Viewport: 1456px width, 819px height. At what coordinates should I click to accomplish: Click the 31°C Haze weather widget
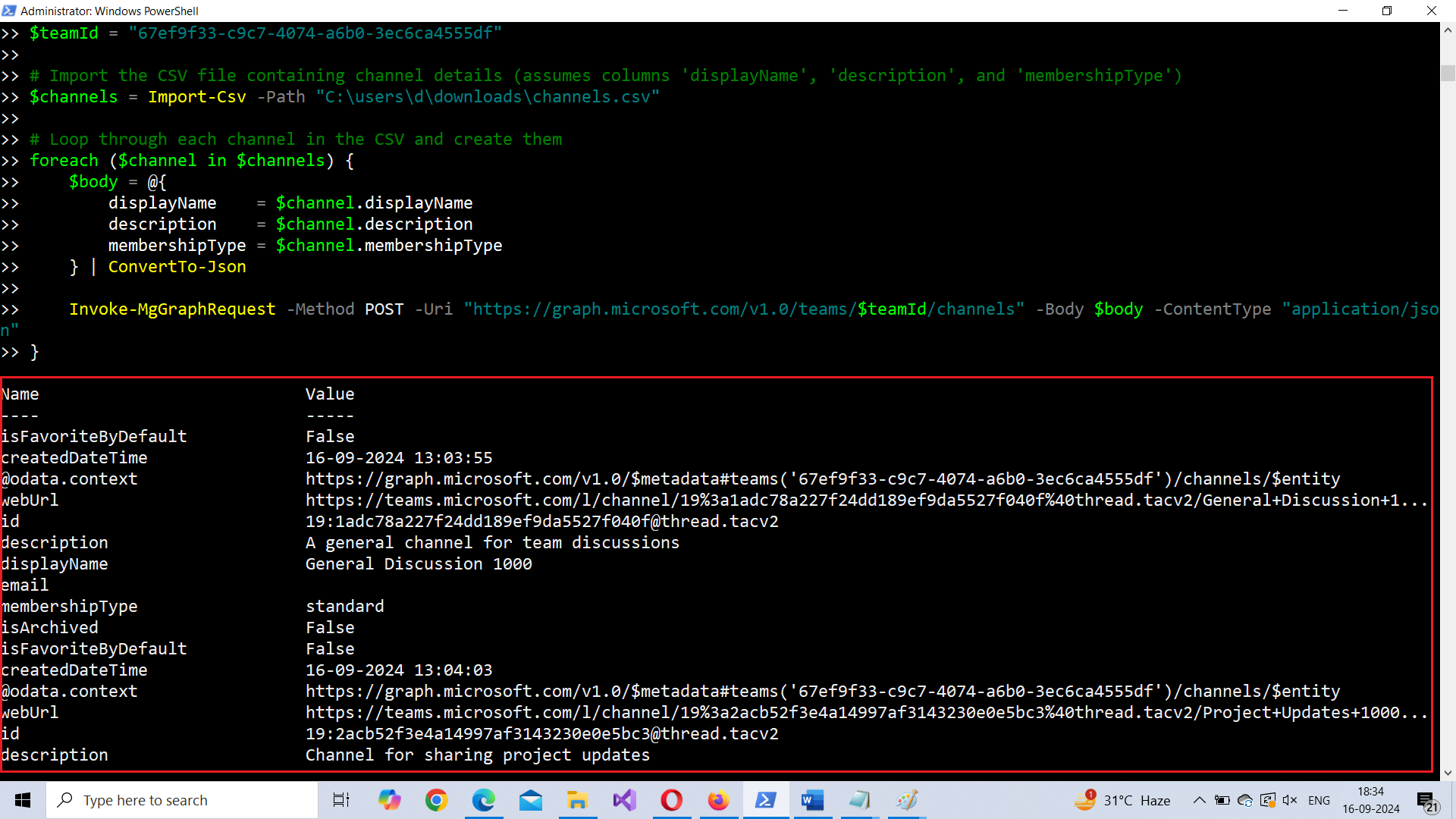click(x=1122, y=800)
